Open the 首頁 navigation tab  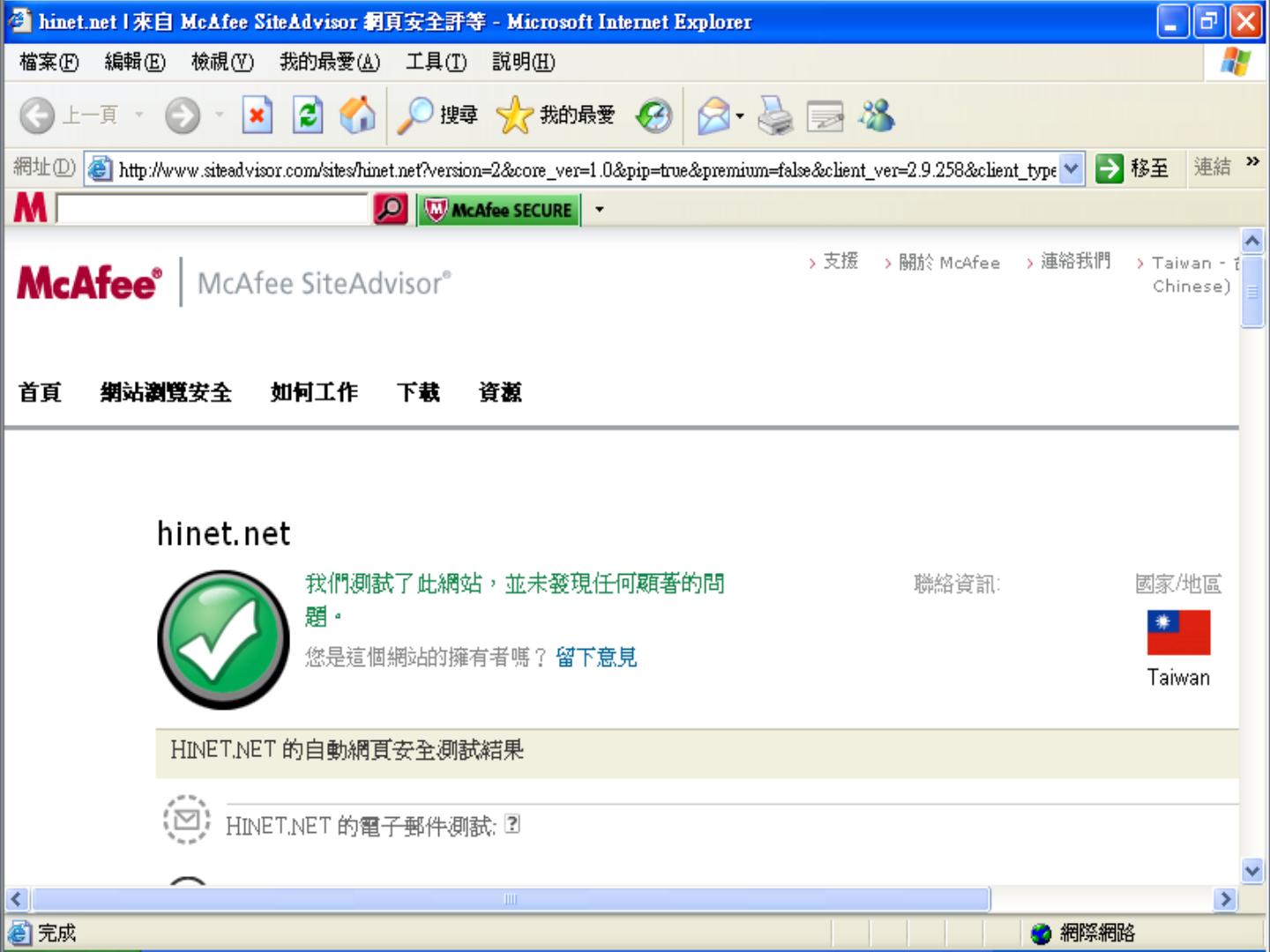click(41, 392)
